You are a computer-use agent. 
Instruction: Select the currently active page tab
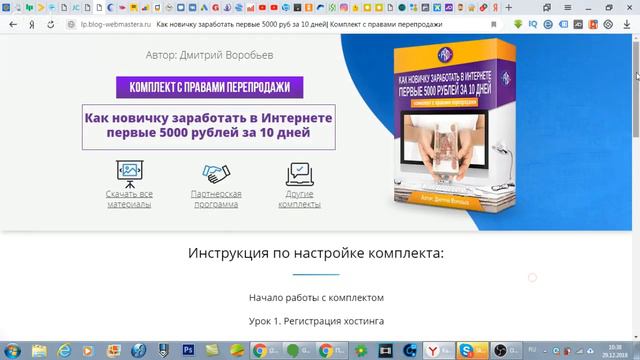point(99,7)
